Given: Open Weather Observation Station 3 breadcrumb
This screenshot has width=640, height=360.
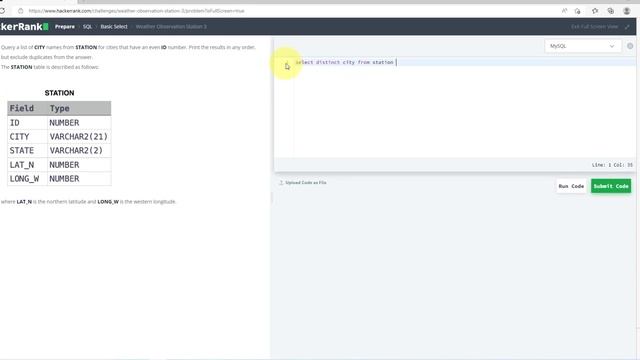Looking at the screenshot, I should click(x=171, y=27).
